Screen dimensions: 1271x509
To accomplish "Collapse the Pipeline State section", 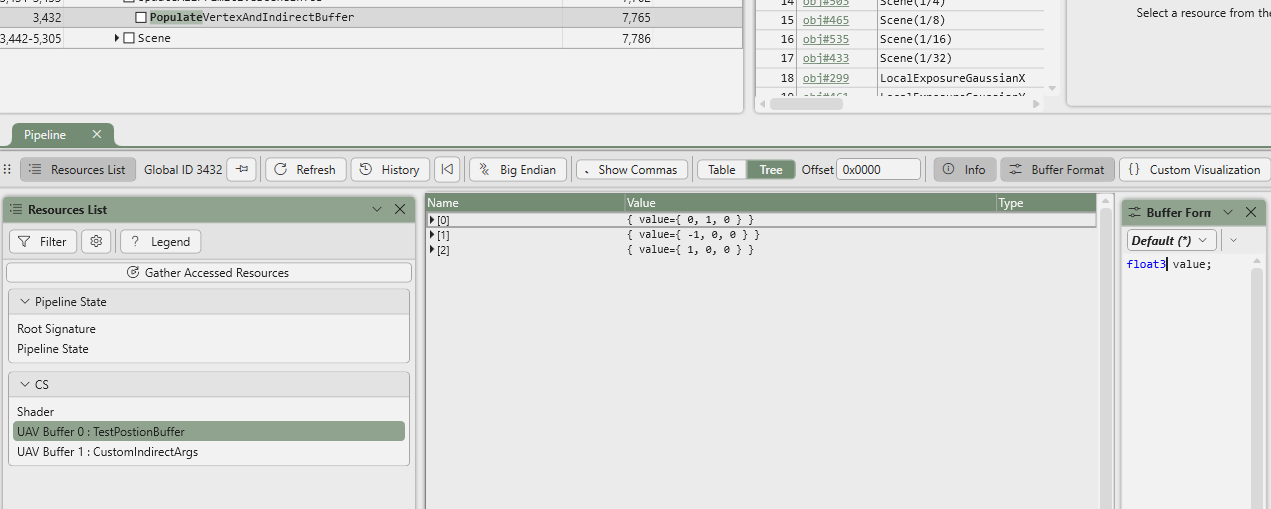I will (x=25, y=301).
